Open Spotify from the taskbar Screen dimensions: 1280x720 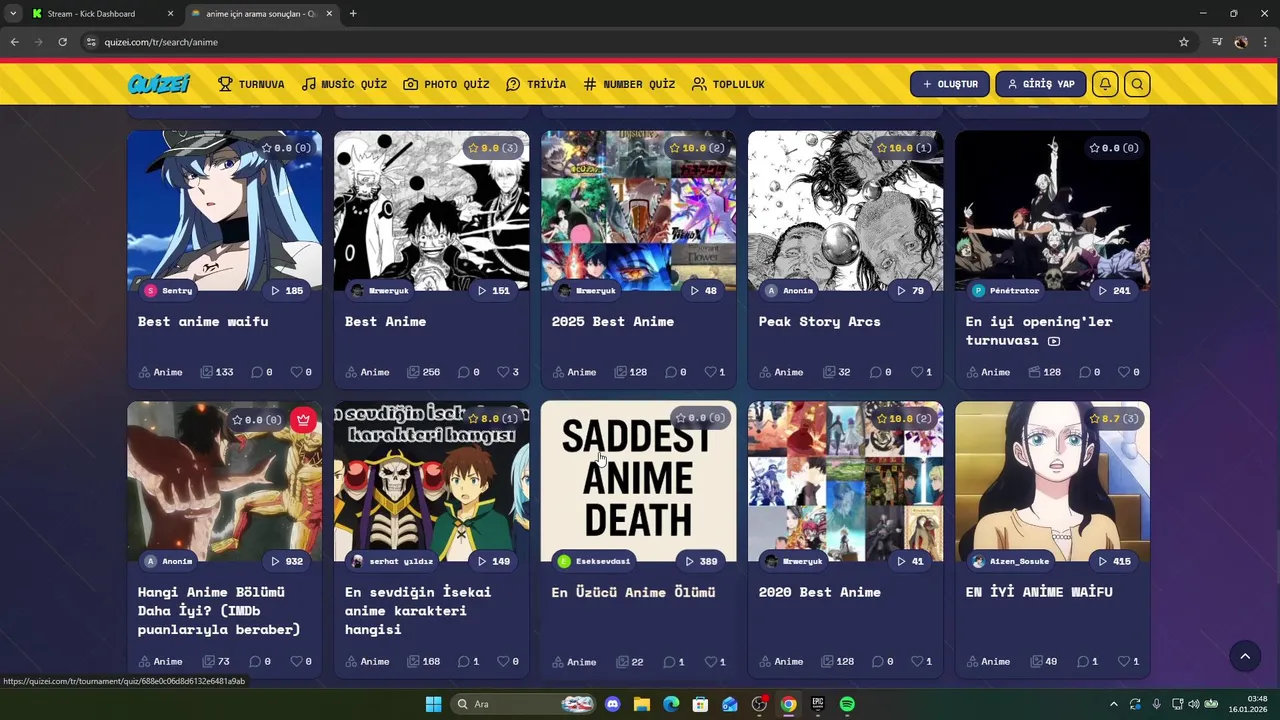pyautogui.click(x=847, y=704)
